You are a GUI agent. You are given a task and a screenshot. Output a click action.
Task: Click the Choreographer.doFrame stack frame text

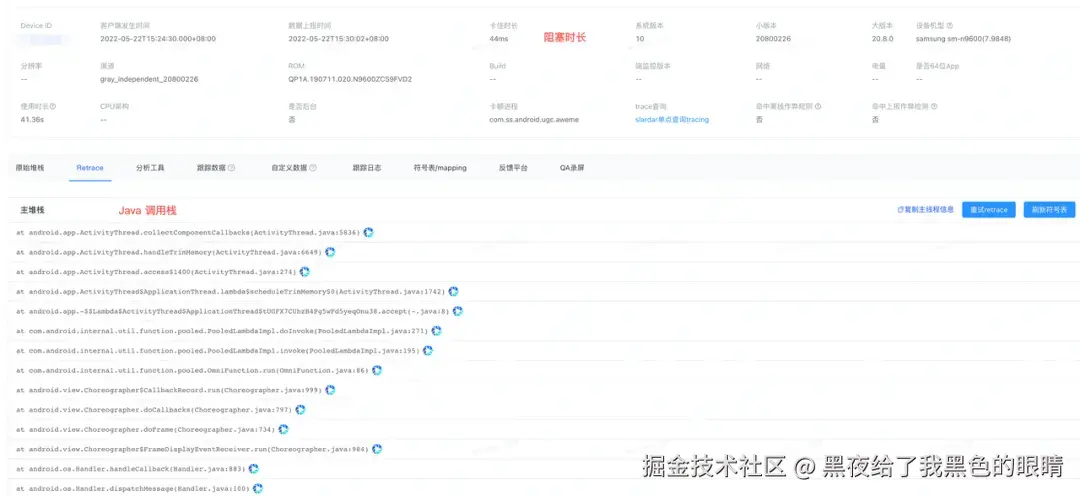coord(145,429)
